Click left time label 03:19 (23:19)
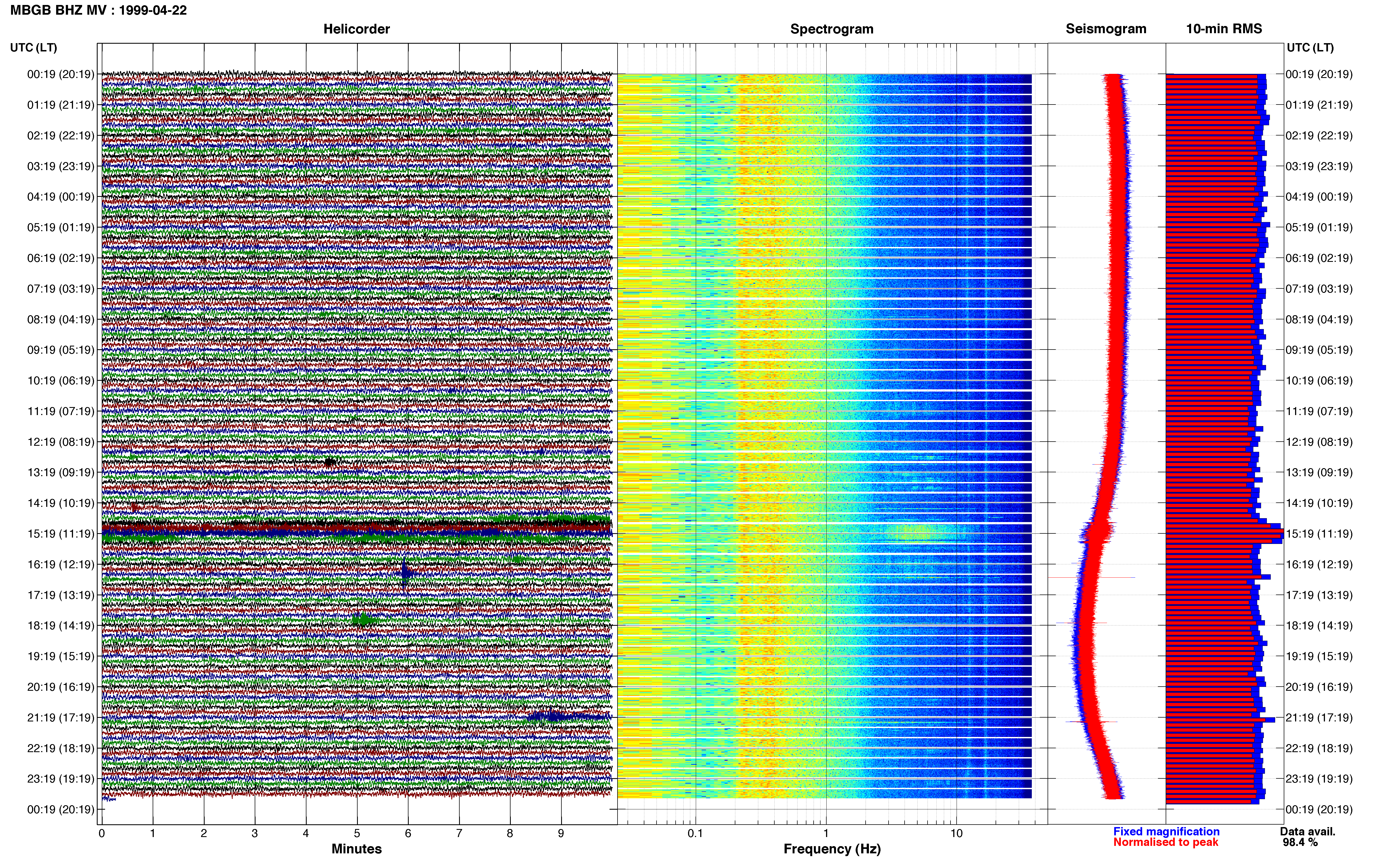1388x868 pixels. point(61,166)
